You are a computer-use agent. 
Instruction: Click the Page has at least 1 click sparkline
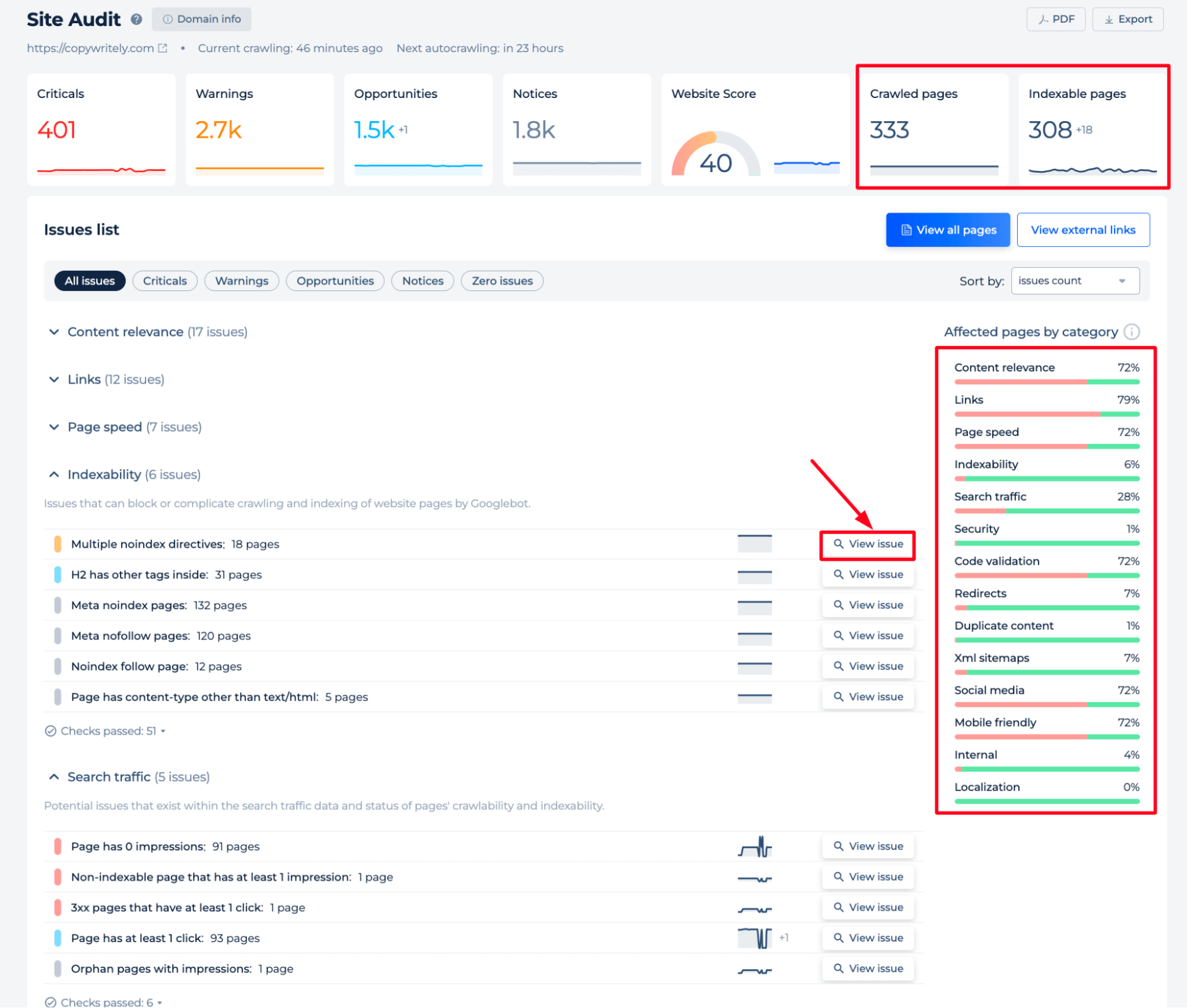[x=755, y=939]
